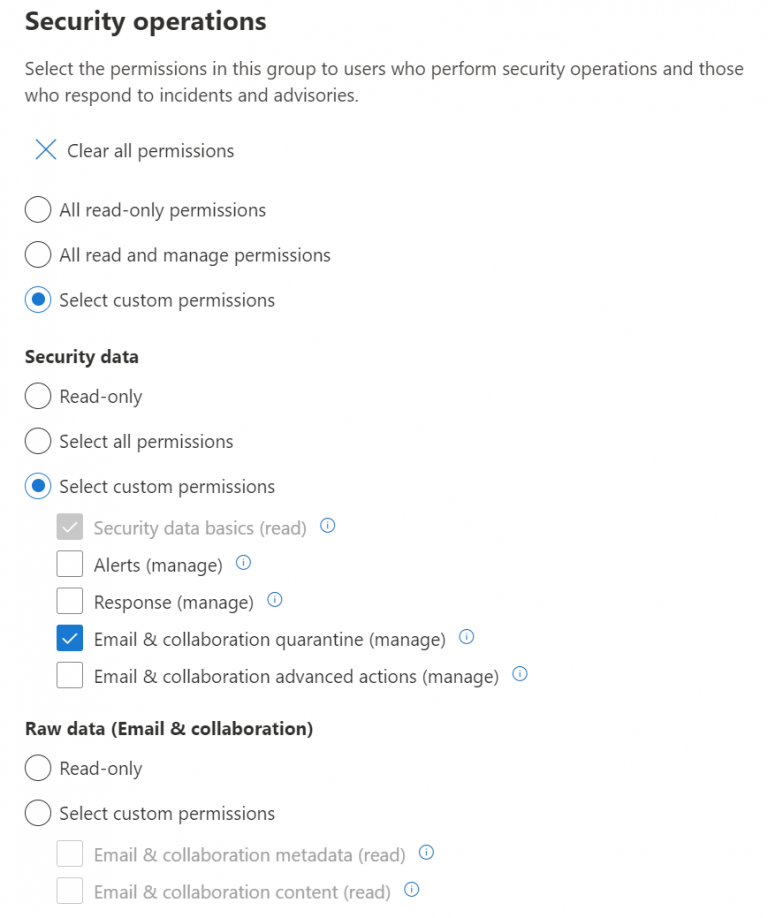Uncheck Email & collaboration quarantine (manage)
768x918 pixels.
(69, 637)
